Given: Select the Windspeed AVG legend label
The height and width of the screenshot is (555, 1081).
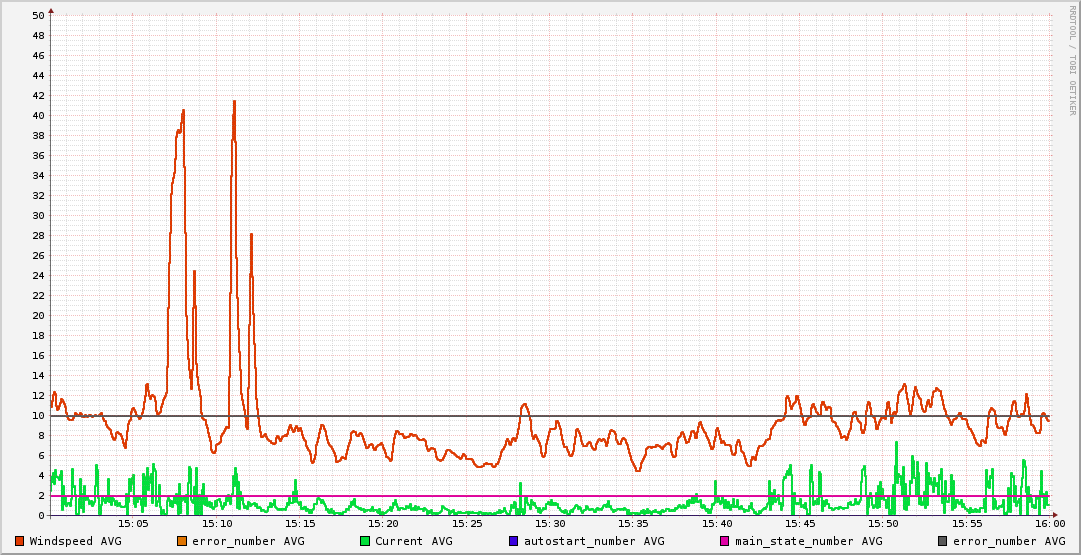Looking at the screenshot, I should pos(75,541).
